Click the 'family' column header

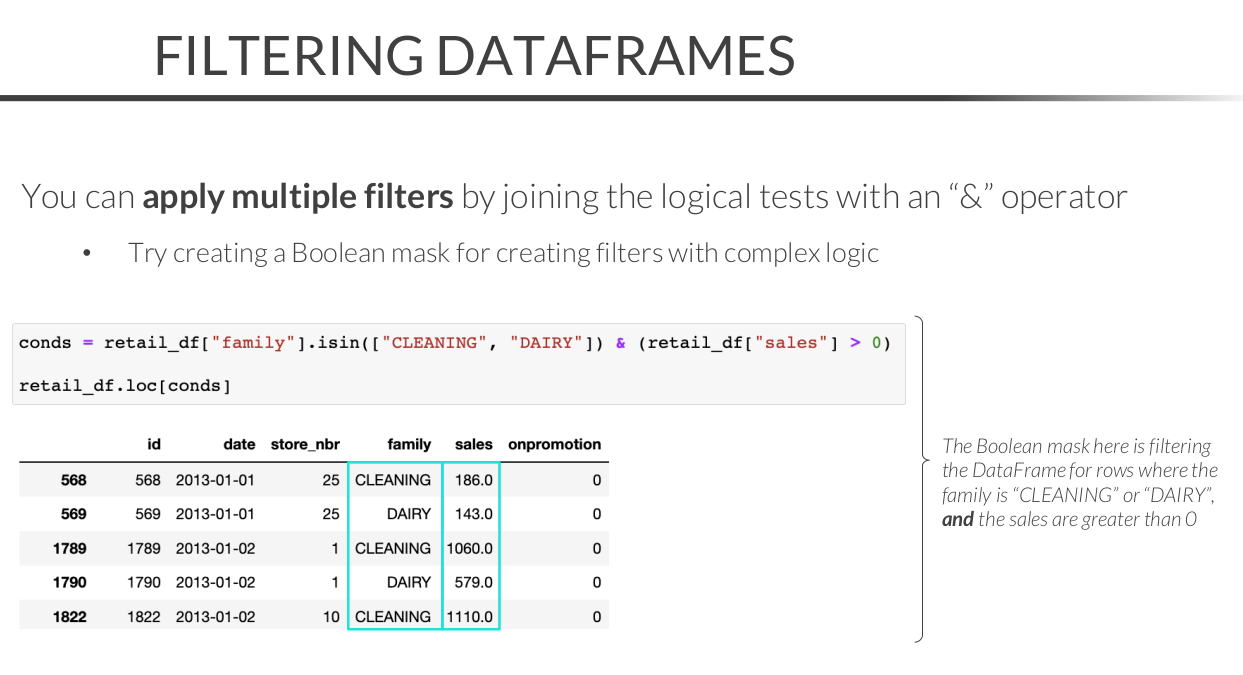[x=409, y=444]
